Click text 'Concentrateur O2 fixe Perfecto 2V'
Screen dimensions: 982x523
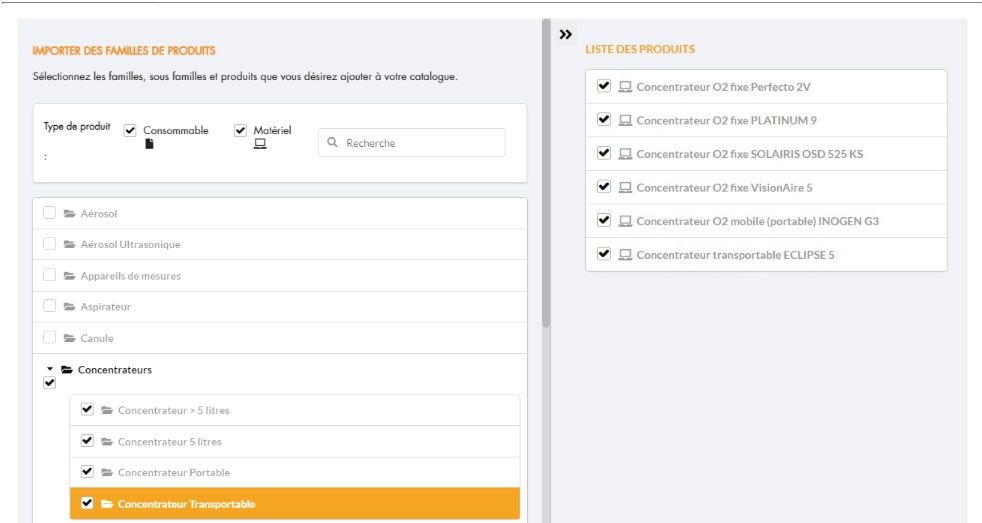pyautogui.click(x=723, y=87)
